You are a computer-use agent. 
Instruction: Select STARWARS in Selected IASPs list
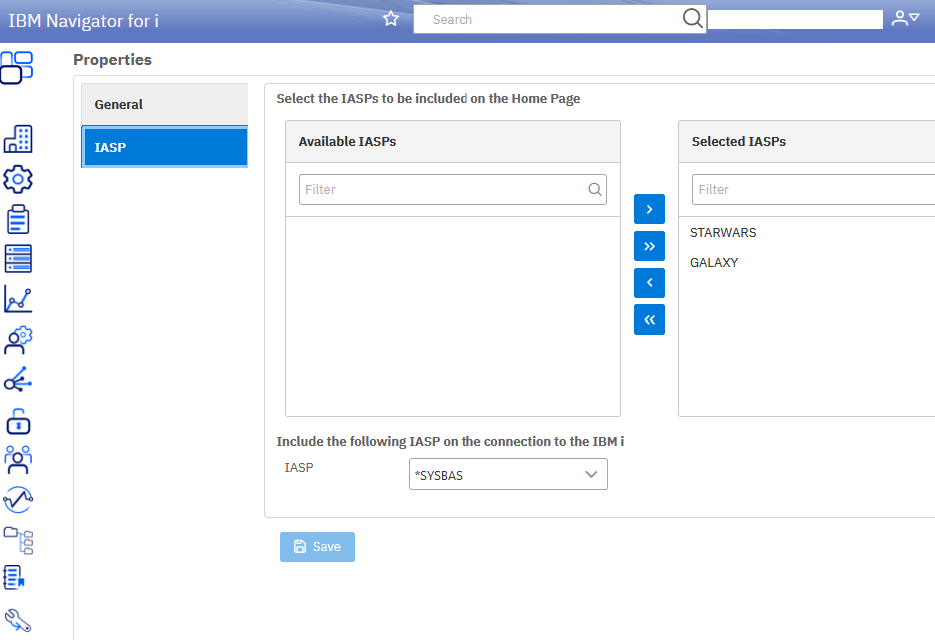tap(723, 233)
